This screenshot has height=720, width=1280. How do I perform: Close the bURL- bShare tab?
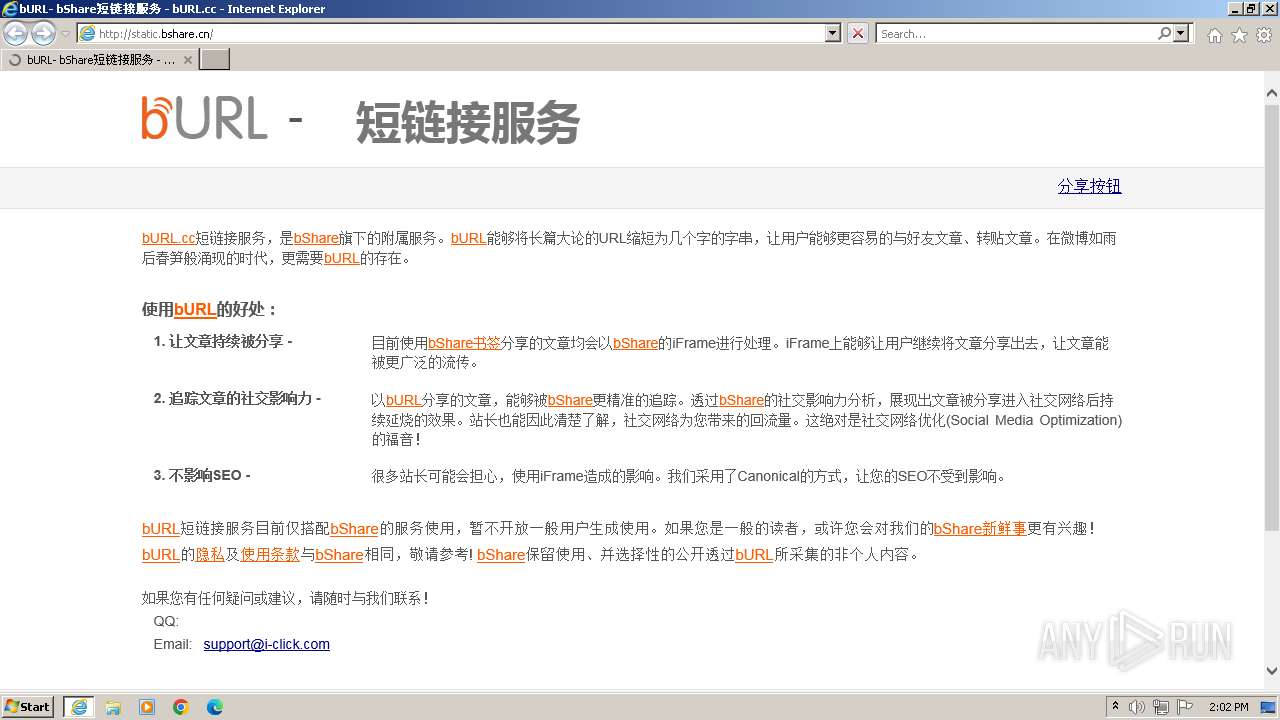[188, 60]
